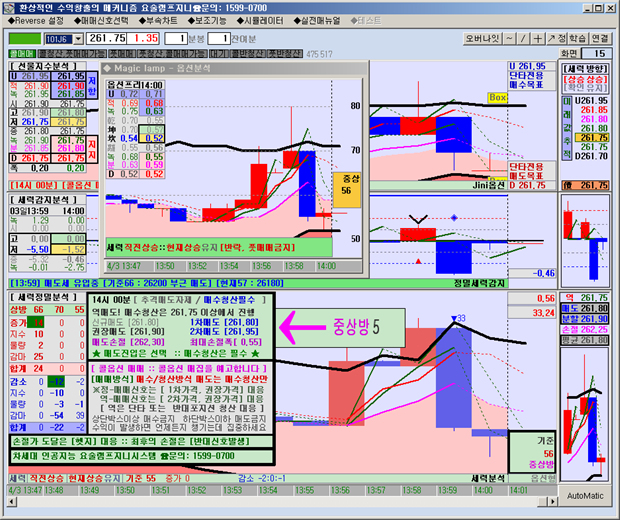
Task: Click the 세력방향 panel header
Action: [585, 69]
